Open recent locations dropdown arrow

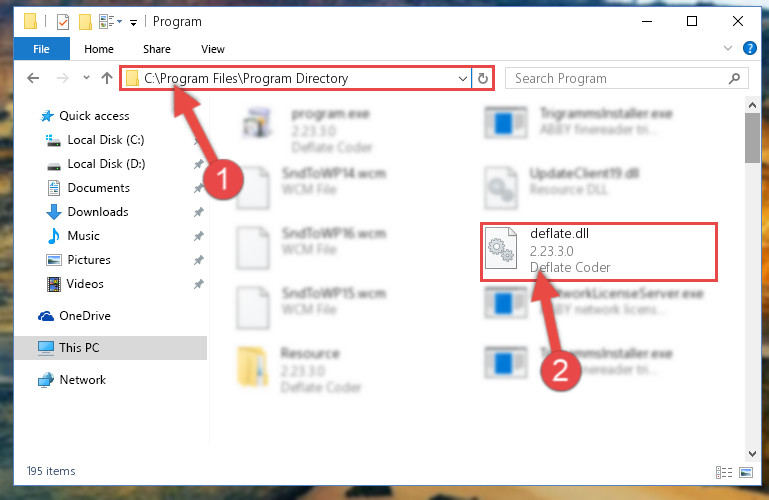click(x=86, y=77)
